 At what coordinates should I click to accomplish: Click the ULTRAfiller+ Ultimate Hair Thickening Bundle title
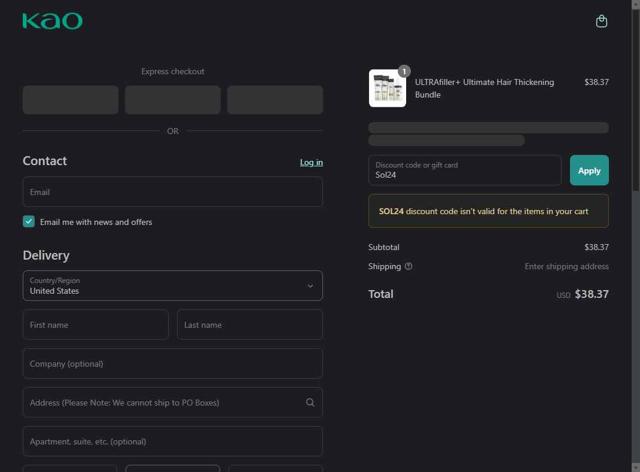point(484,88)
